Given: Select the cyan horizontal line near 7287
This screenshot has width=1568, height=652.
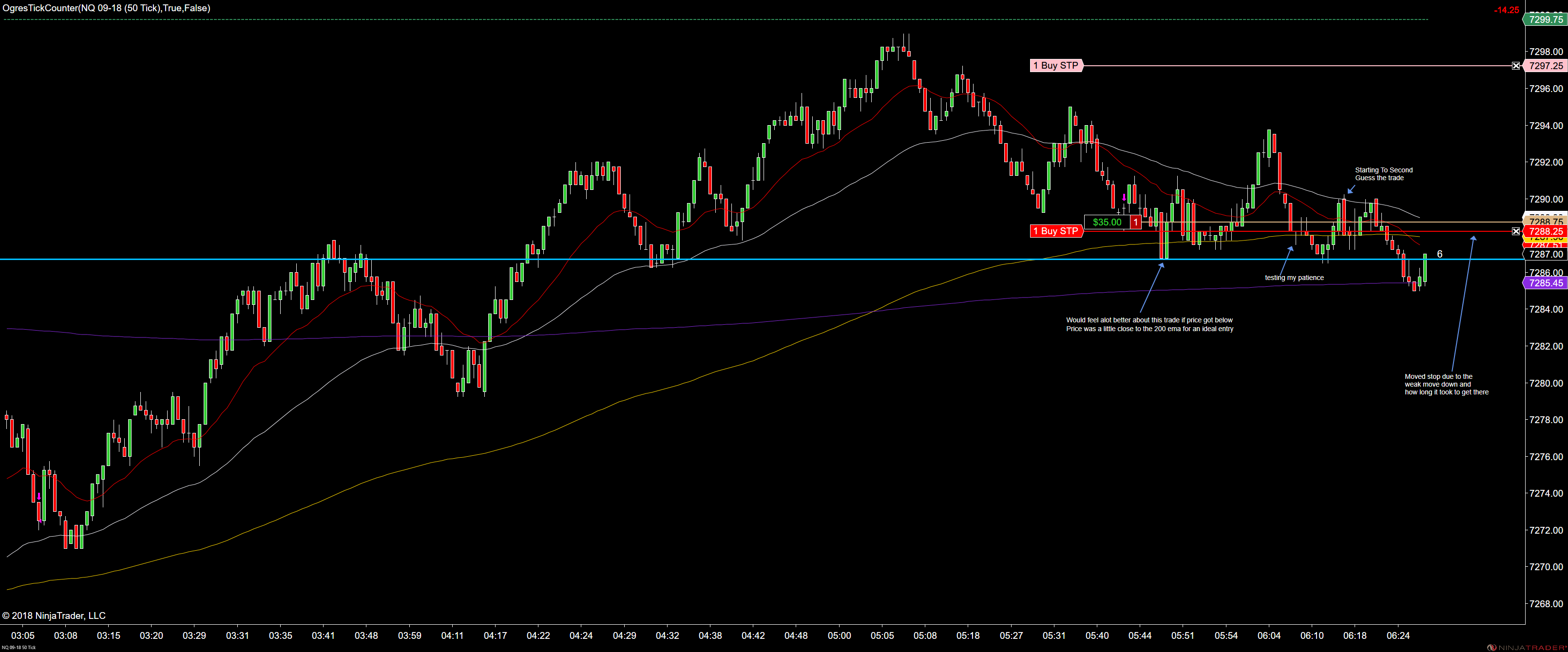Looking at the screenshot, I should click(x=761, y=260).
